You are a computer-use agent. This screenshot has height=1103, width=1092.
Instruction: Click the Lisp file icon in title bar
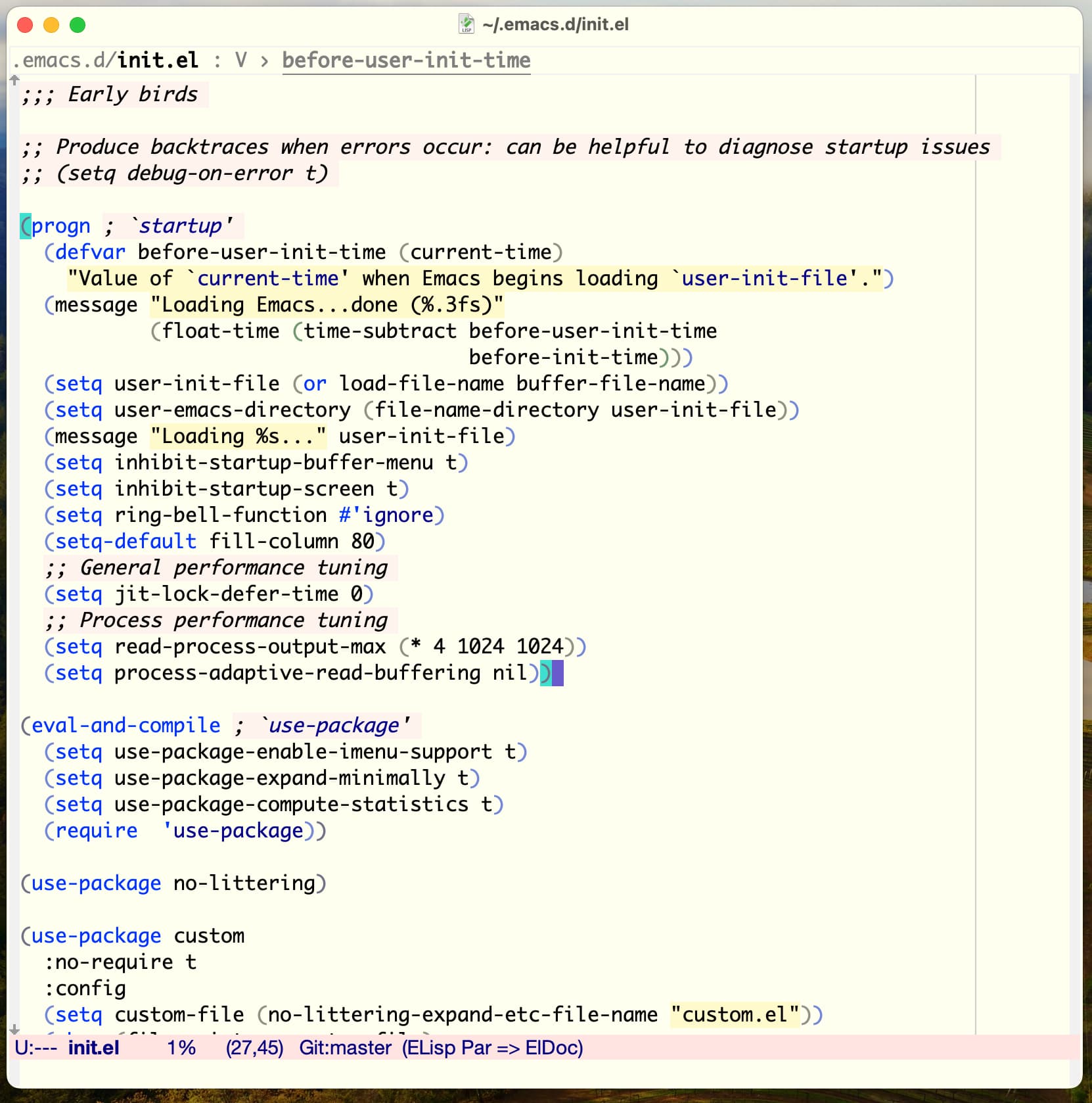[x=466, y=24]
